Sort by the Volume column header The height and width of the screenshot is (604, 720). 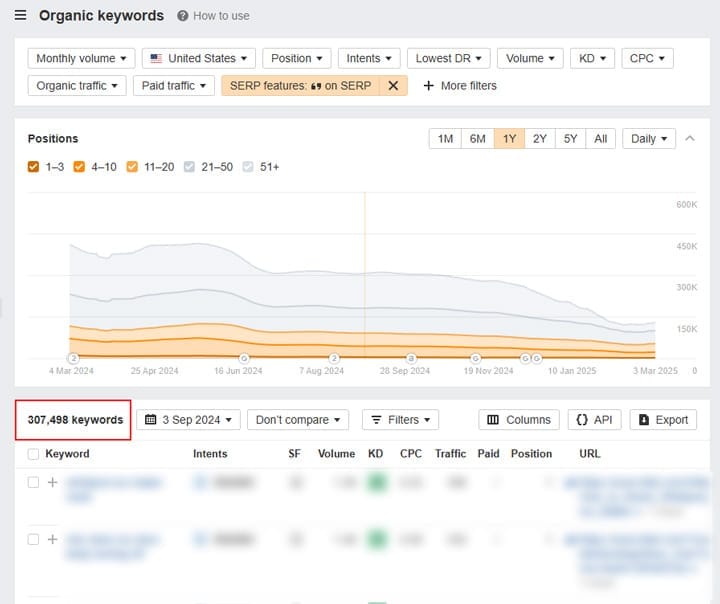pyautogui.click(x=336, y=454)
